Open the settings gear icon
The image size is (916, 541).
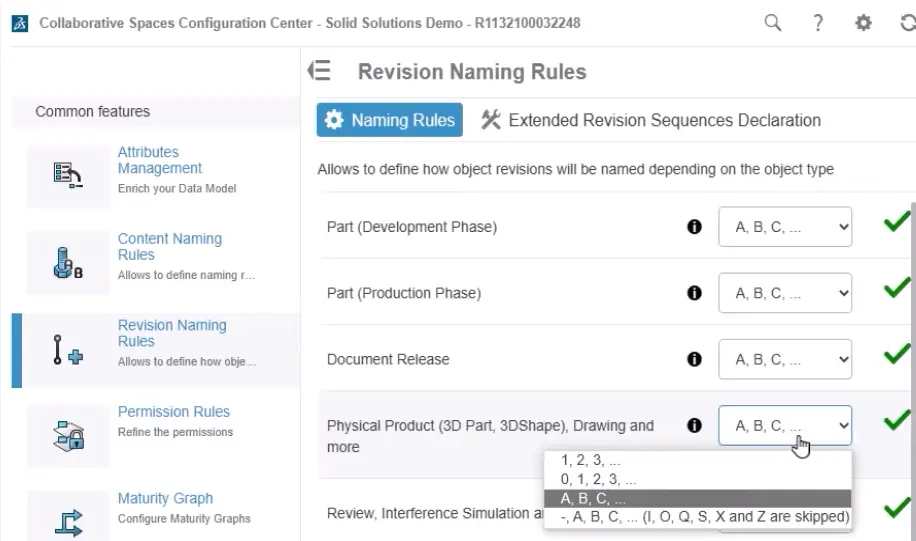(863, 23)
